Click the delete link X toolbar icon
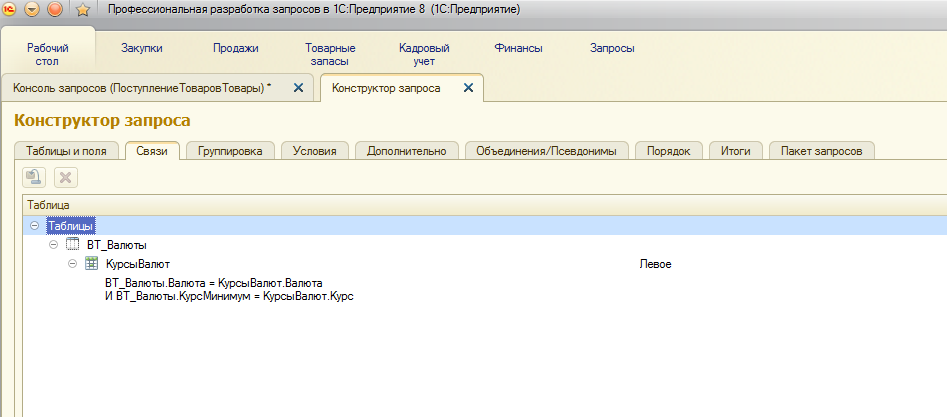 [66, 177]
